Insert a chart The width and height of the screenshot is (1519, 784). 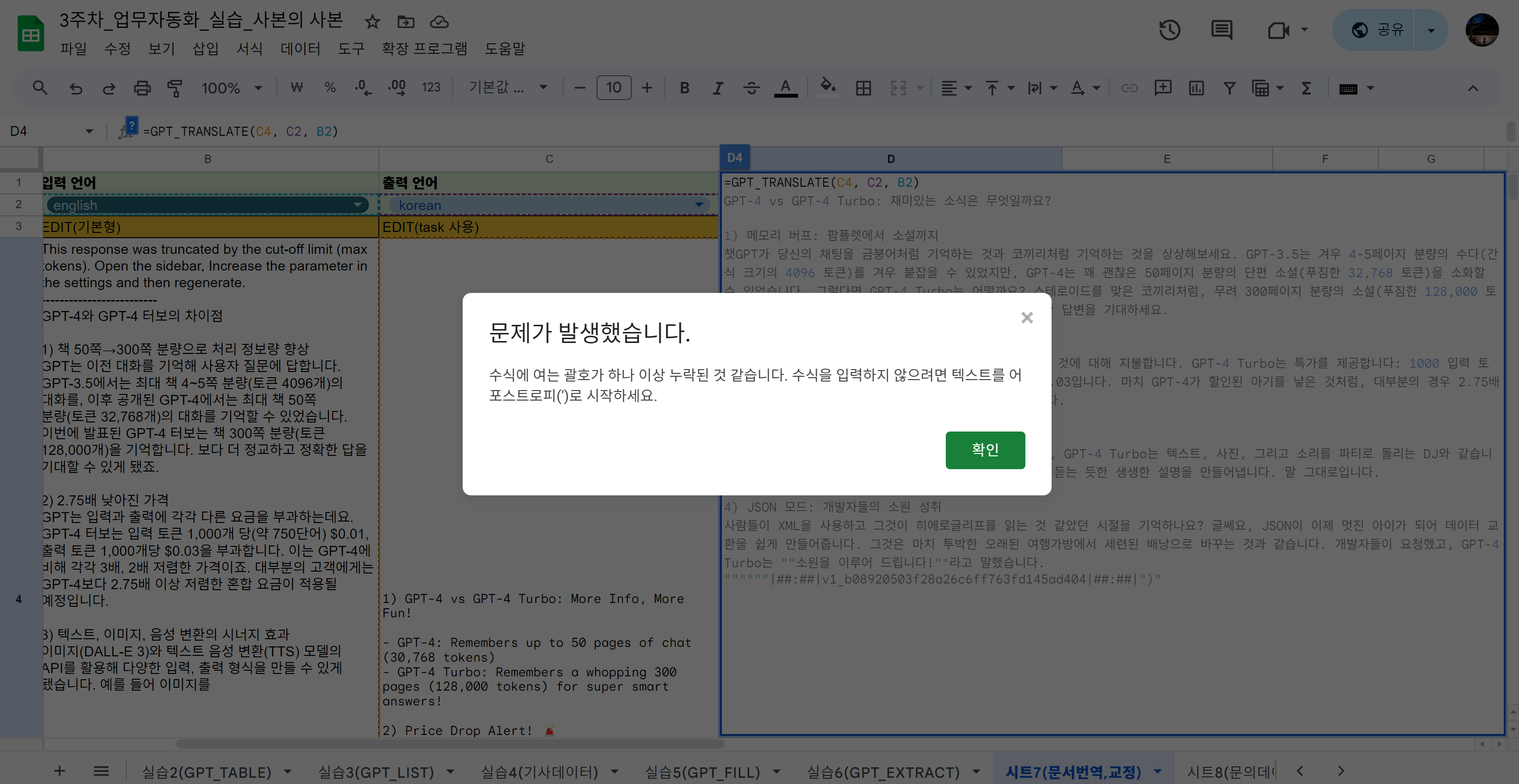click(1196, 89)
